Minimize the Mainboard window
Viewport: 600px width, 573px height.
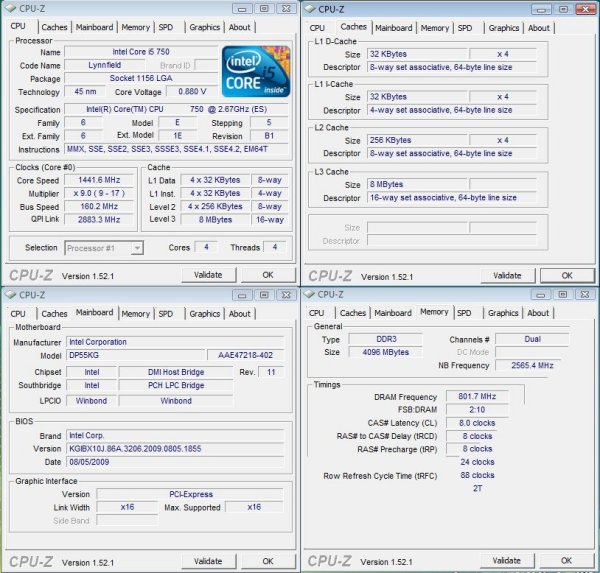click(x=242, y=295)
